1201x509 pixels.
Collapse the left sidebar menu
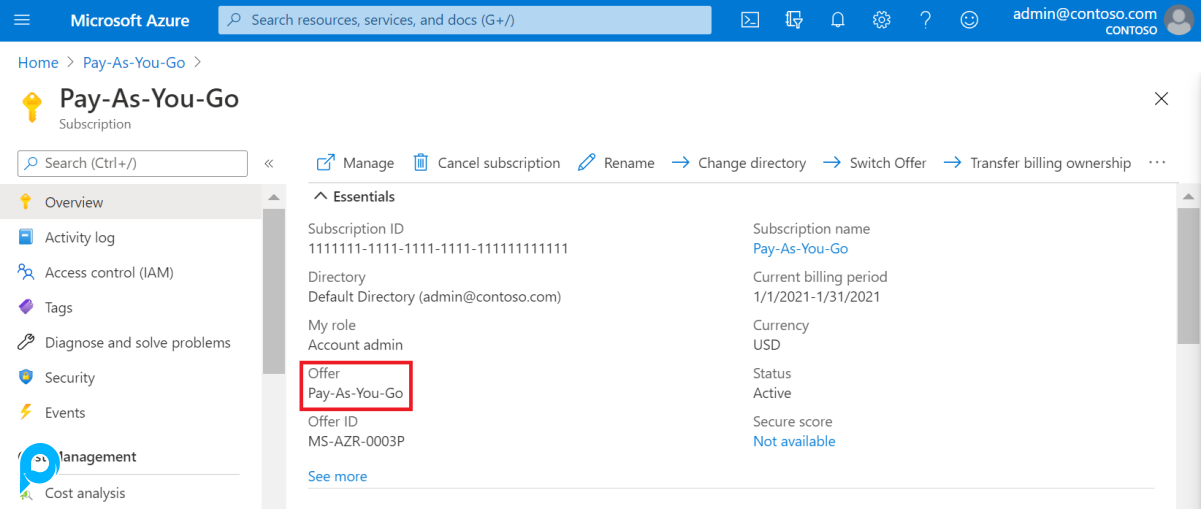269,163
